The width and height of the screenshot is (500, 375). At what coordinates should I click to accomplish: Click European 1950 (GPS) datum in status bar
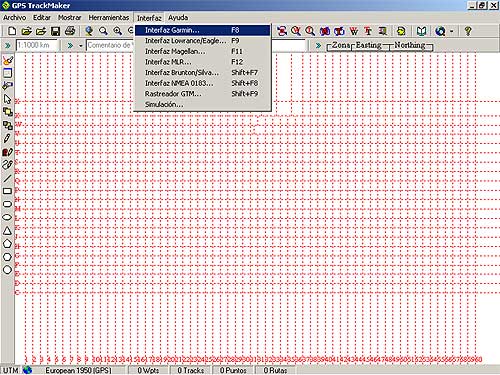(78, 370)
